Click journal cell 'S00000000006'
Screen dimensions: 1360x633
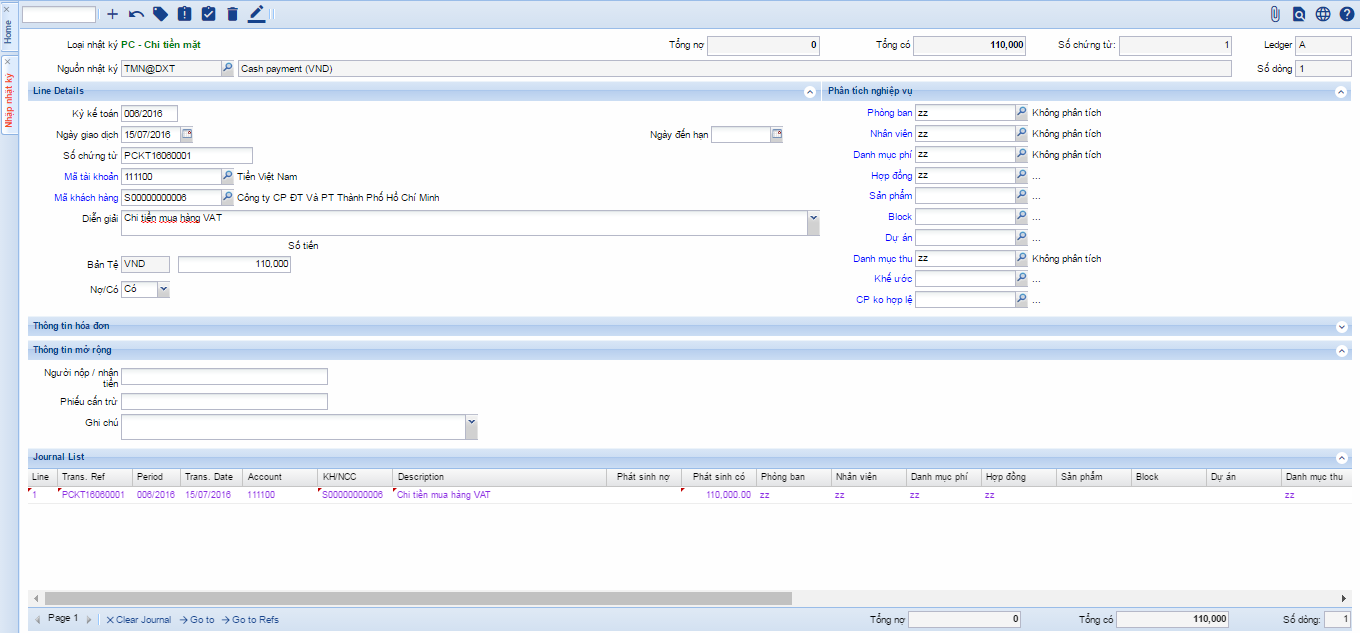pos(354,495)
